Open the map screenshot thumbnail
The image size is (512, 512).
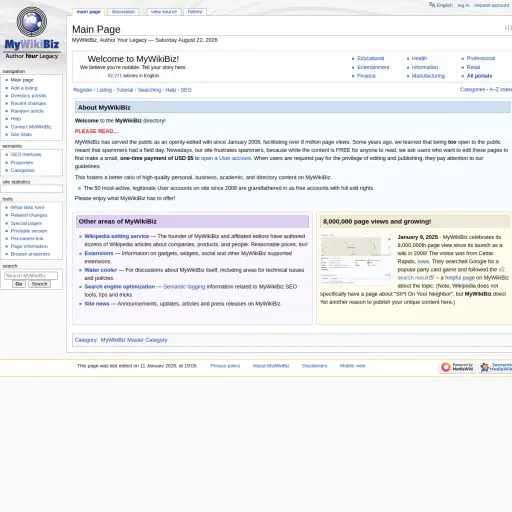point(356,259)
